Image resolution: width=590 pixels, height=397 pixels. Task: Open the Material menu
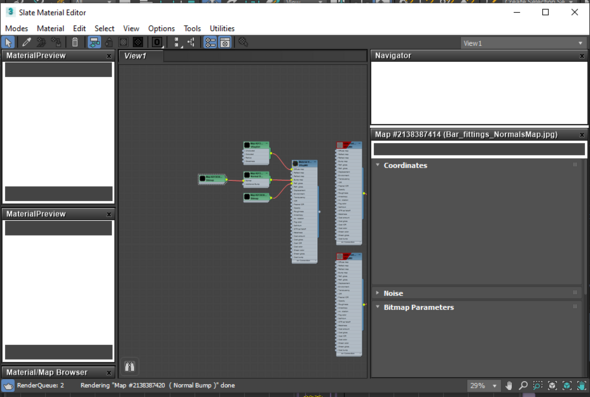50,29
